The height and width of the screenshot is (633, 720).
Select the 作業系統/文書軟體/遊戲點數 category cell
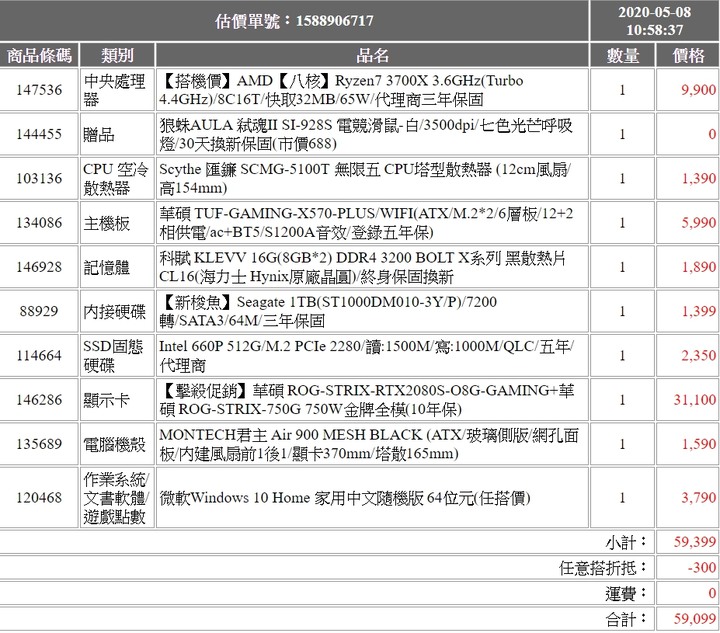117,498
